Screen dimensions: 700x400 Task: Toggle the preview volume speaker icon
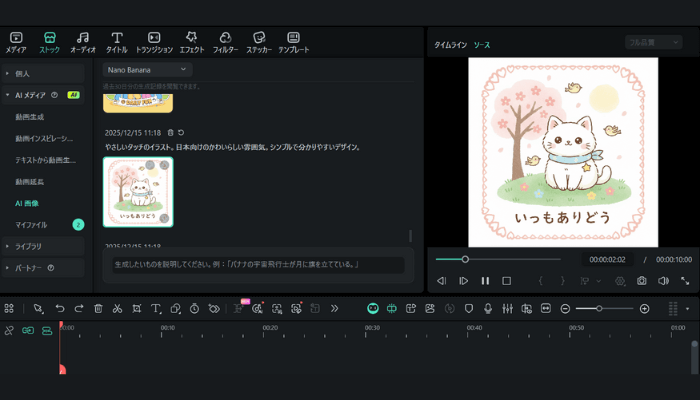click(663, 281)
